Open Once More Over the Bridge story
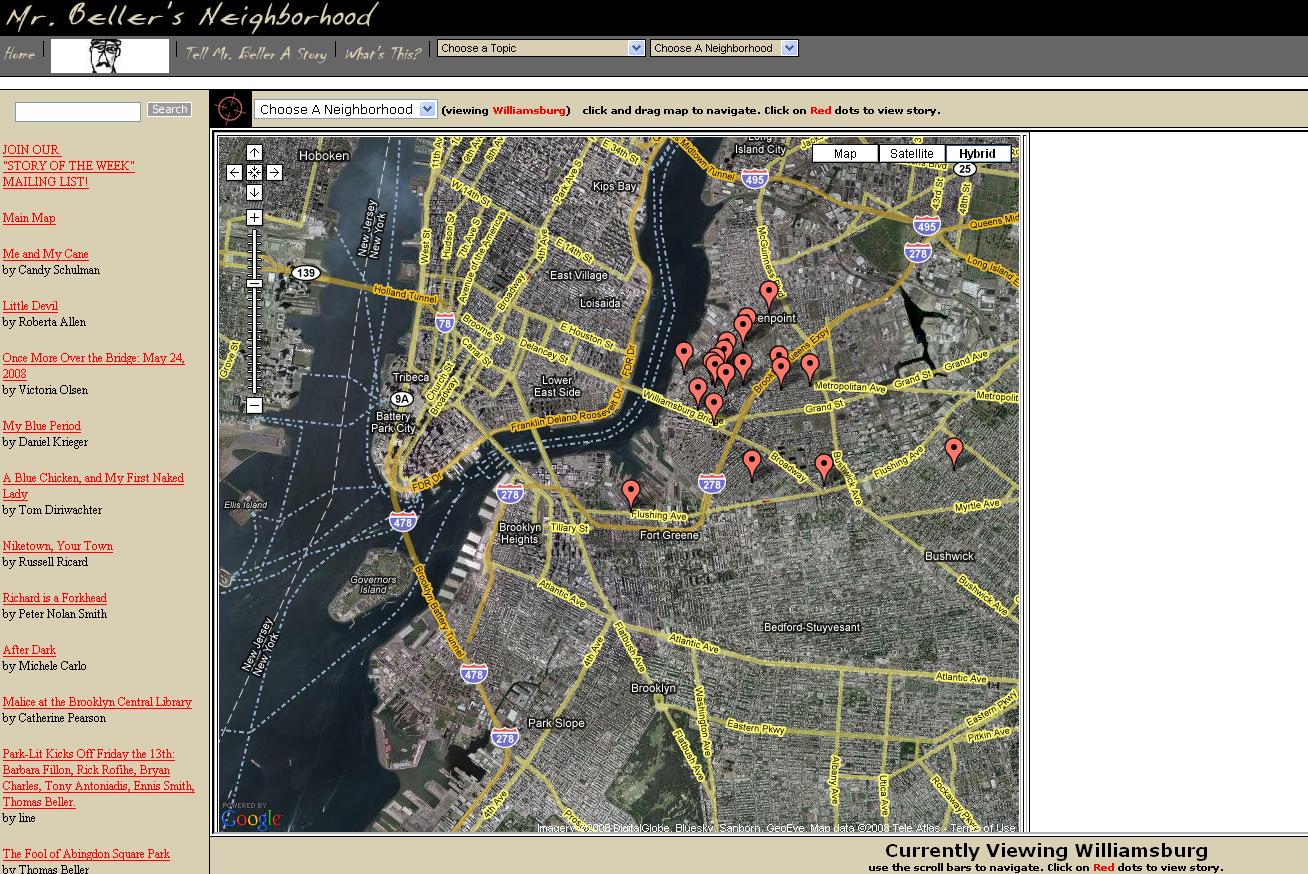 pos(93,366)
